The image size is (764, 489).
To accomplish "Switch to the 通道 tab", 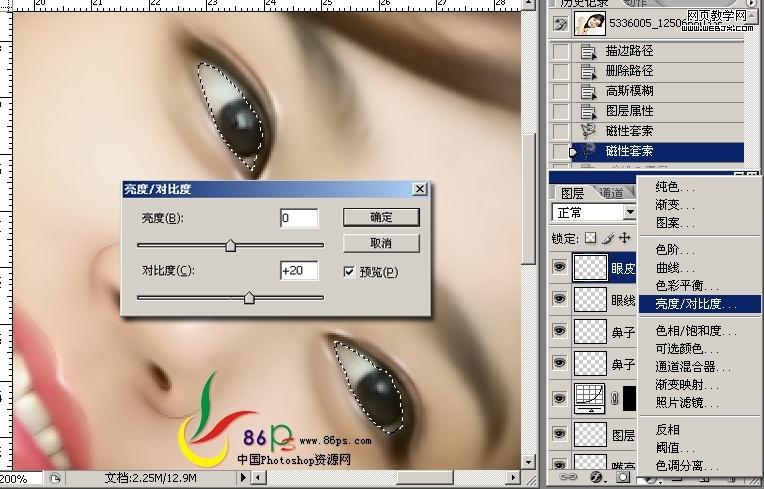I will (611, 193).
